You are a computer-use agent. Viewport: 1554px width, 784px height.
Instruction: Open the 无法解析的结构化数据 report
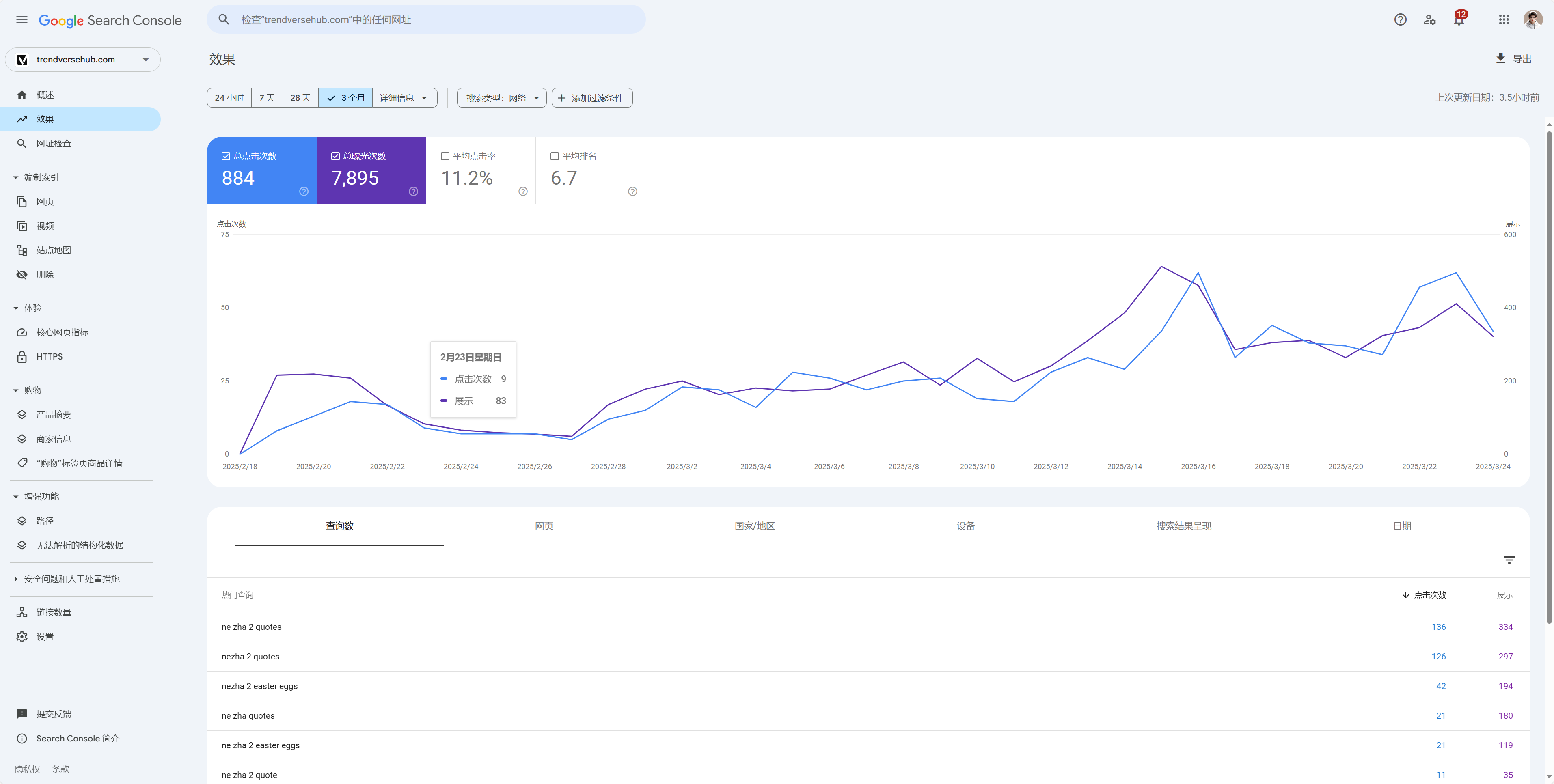80,545
